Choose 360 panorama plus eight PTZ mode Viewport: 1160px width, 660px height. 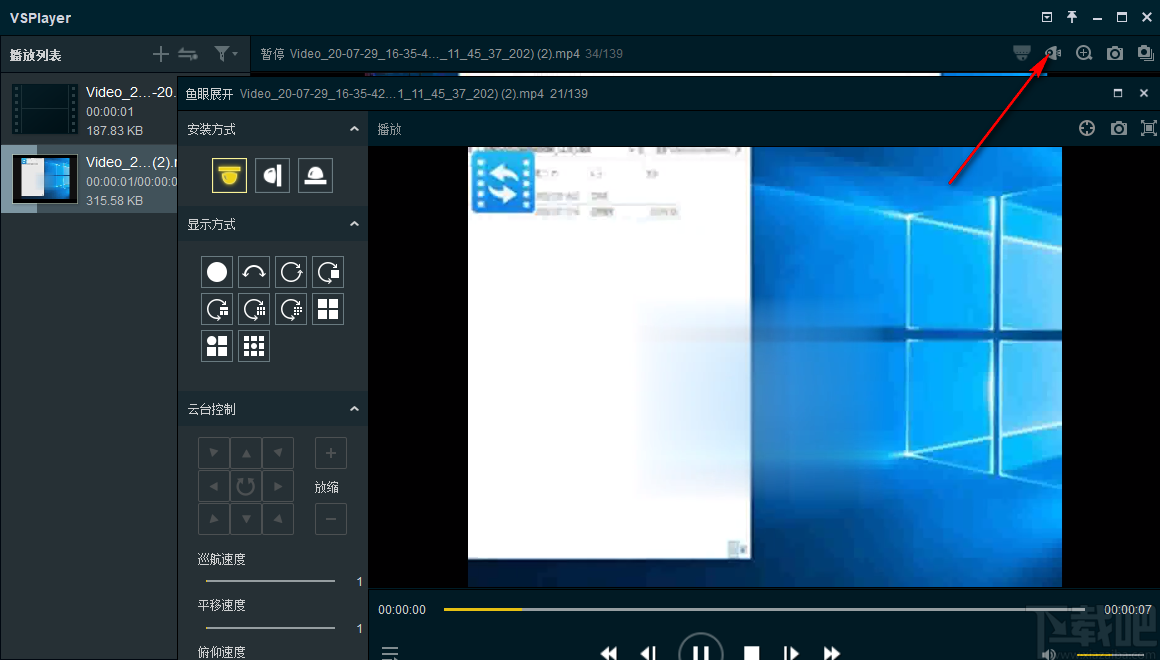point(291,309)
